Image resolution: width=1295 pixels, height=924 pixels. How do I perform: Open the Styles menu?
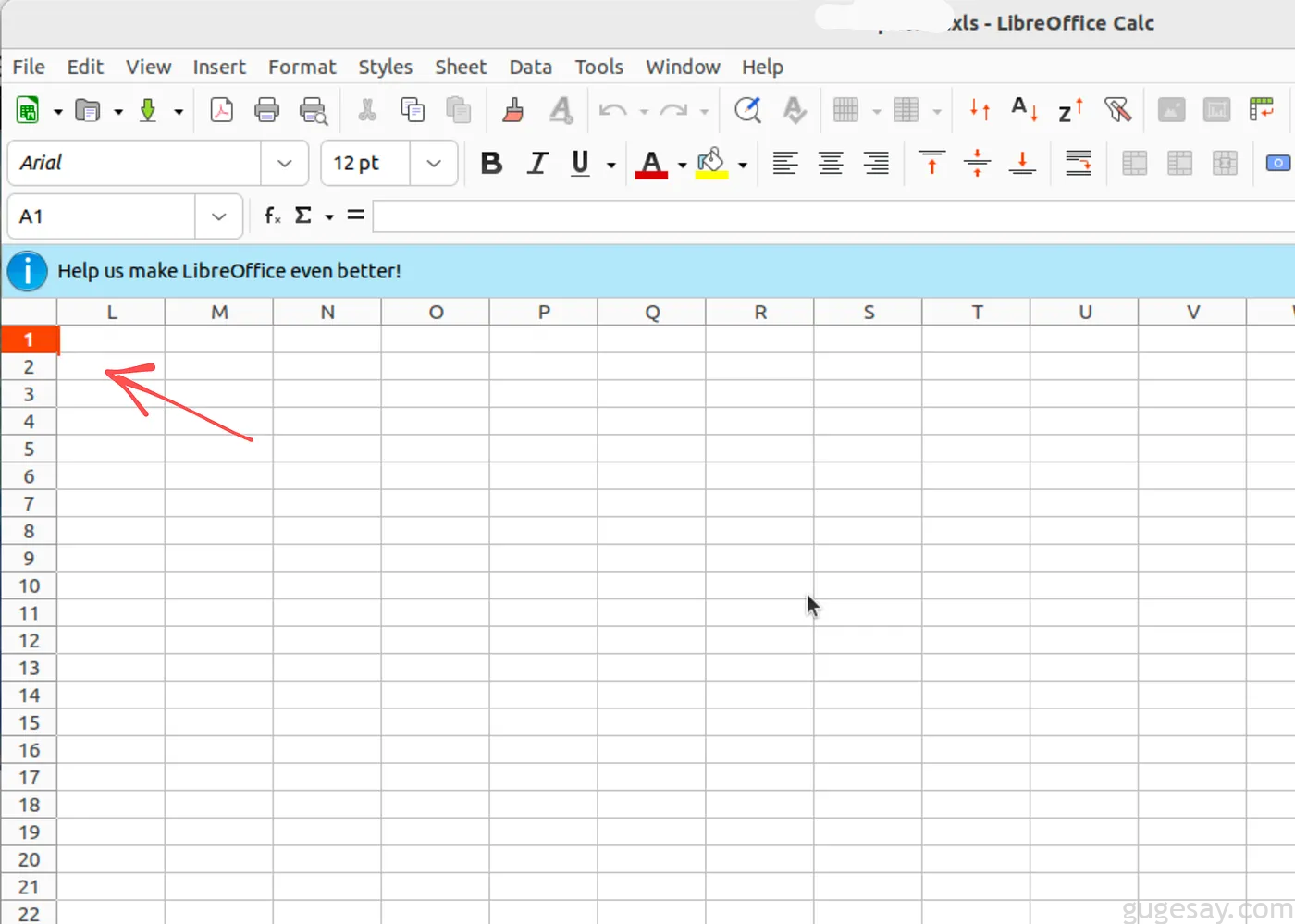click(x=385, y=67)
